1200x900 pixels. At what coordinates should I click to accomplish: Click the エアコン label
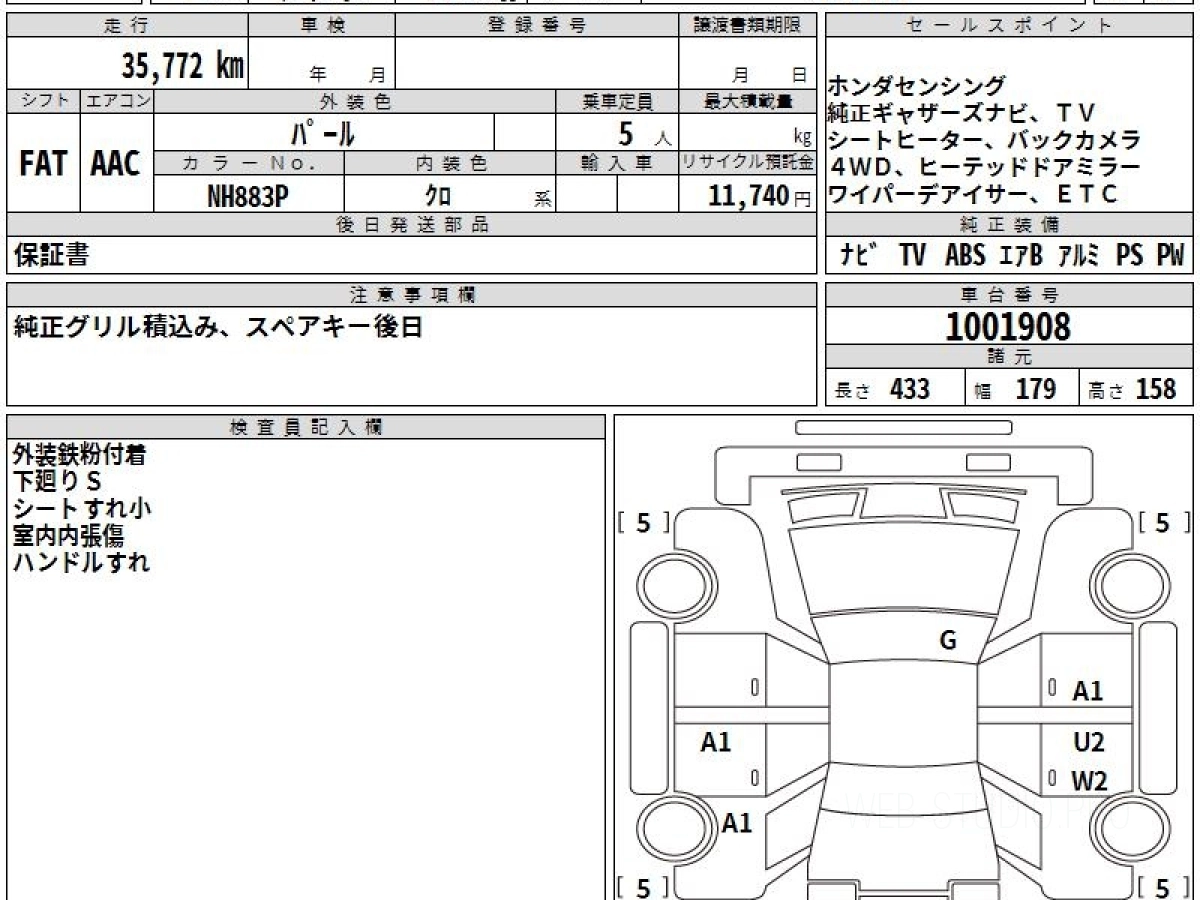[117, 101]
